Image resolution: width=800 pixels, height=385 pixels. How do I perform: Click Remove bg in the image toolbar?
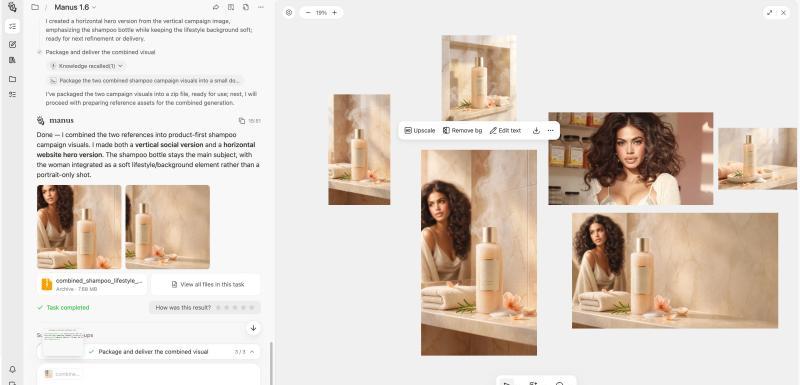coord(462,131)
